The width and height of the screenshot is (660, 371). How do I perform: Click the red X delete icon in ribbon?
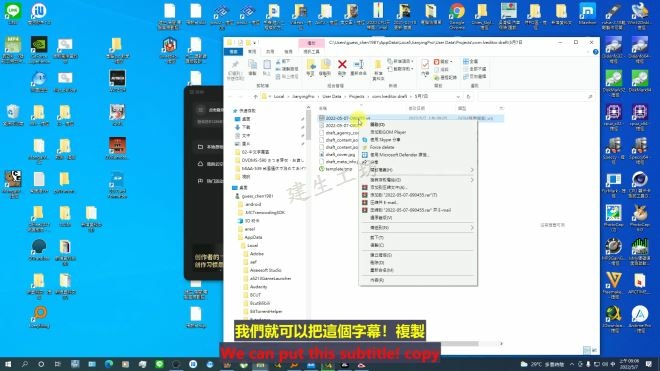(x=342, y=64)
